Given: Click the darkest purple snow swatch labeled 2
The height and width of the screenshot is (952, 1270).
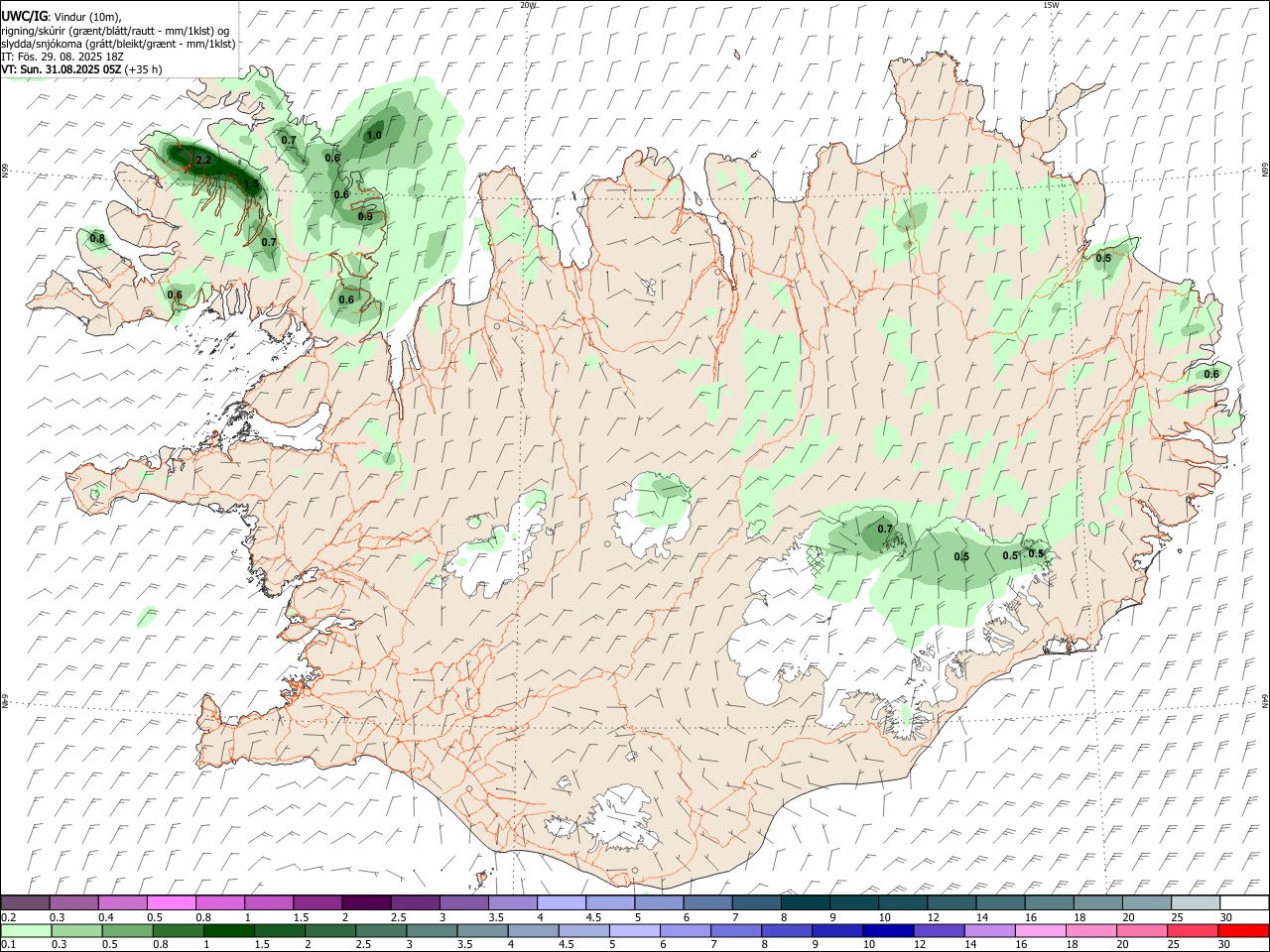Looking at the screenshot, I should 366,902.
